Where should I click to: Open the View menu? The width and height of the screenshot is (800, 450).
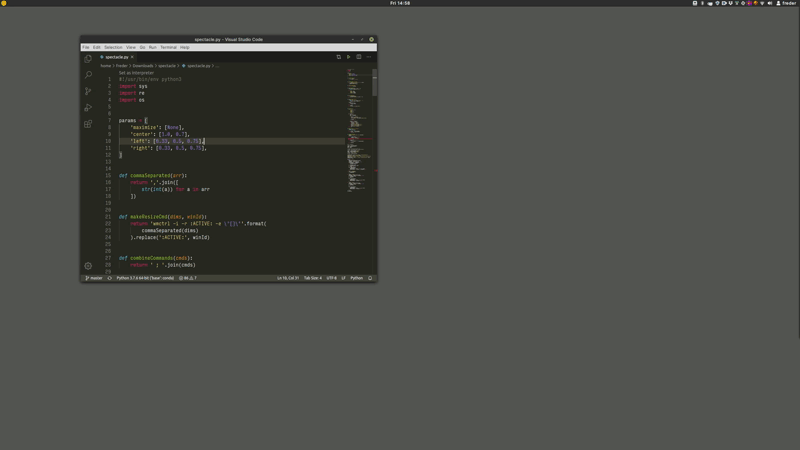131,47
